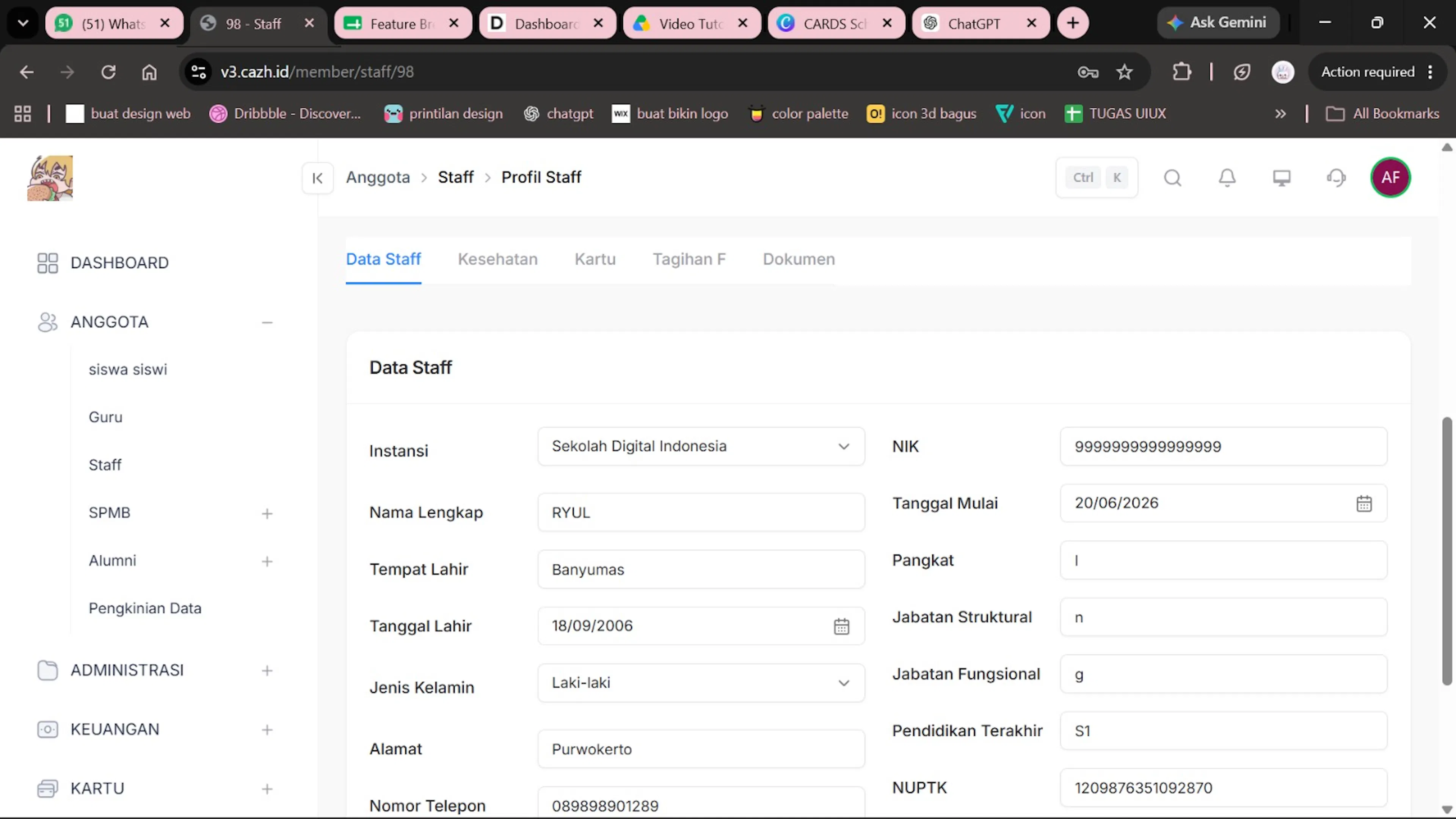
Task: Click the Pendidikan Terakhir input field
Action: [x=1223, y=731]
